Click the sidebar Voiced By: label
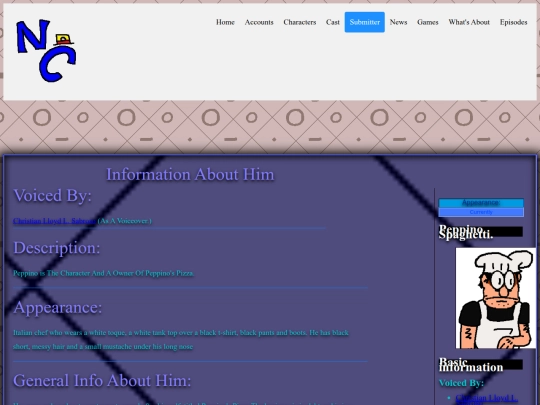 [461, 383]
